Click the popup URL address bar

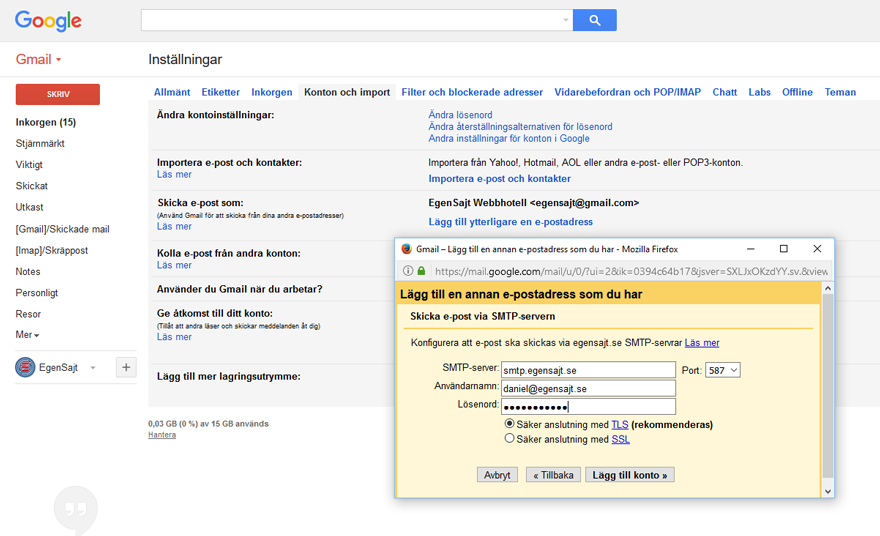[x=631, y=271]
